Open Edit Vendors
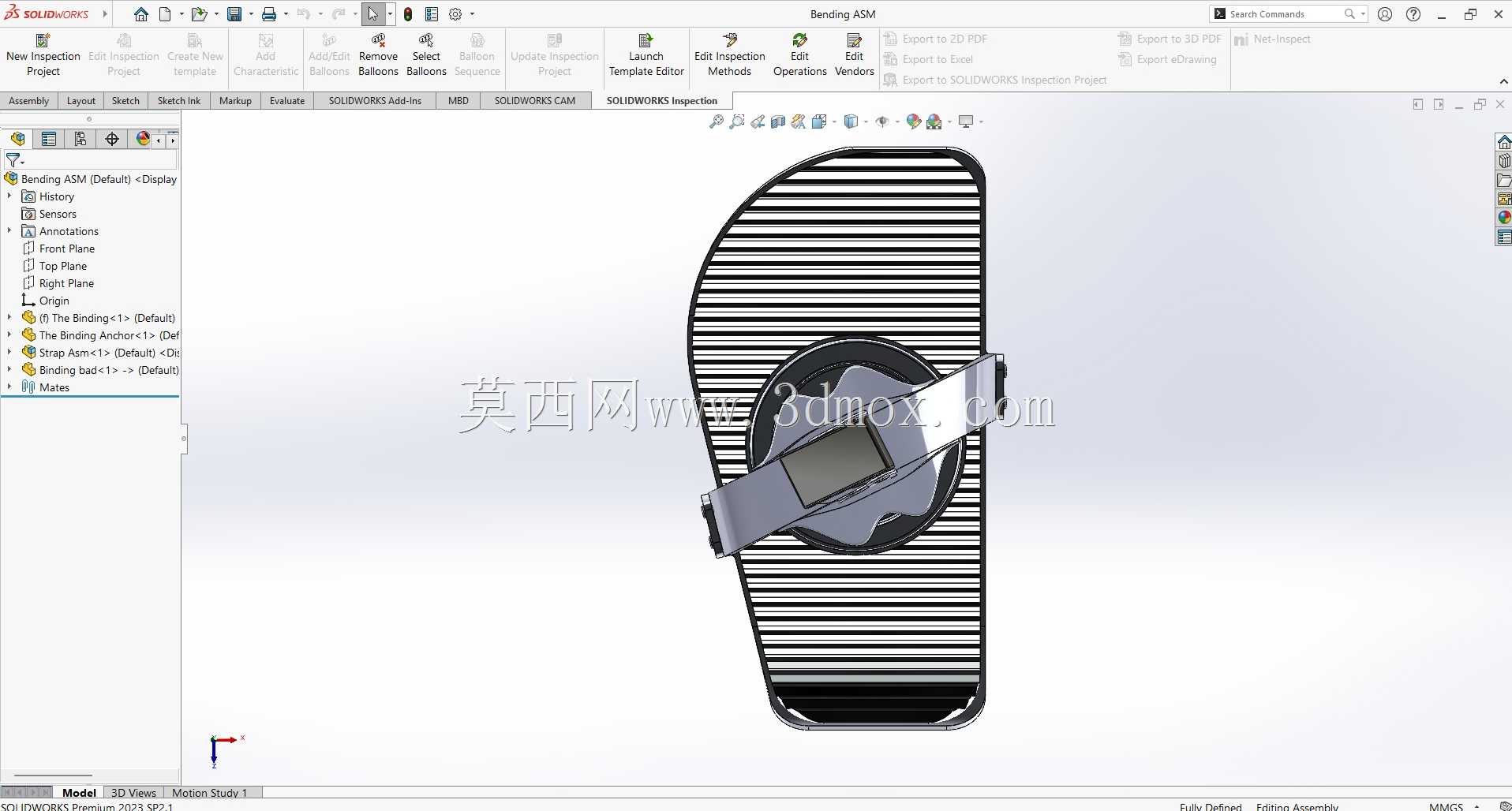This screenshot has width=1512, height=811. (x=854, y=54)
